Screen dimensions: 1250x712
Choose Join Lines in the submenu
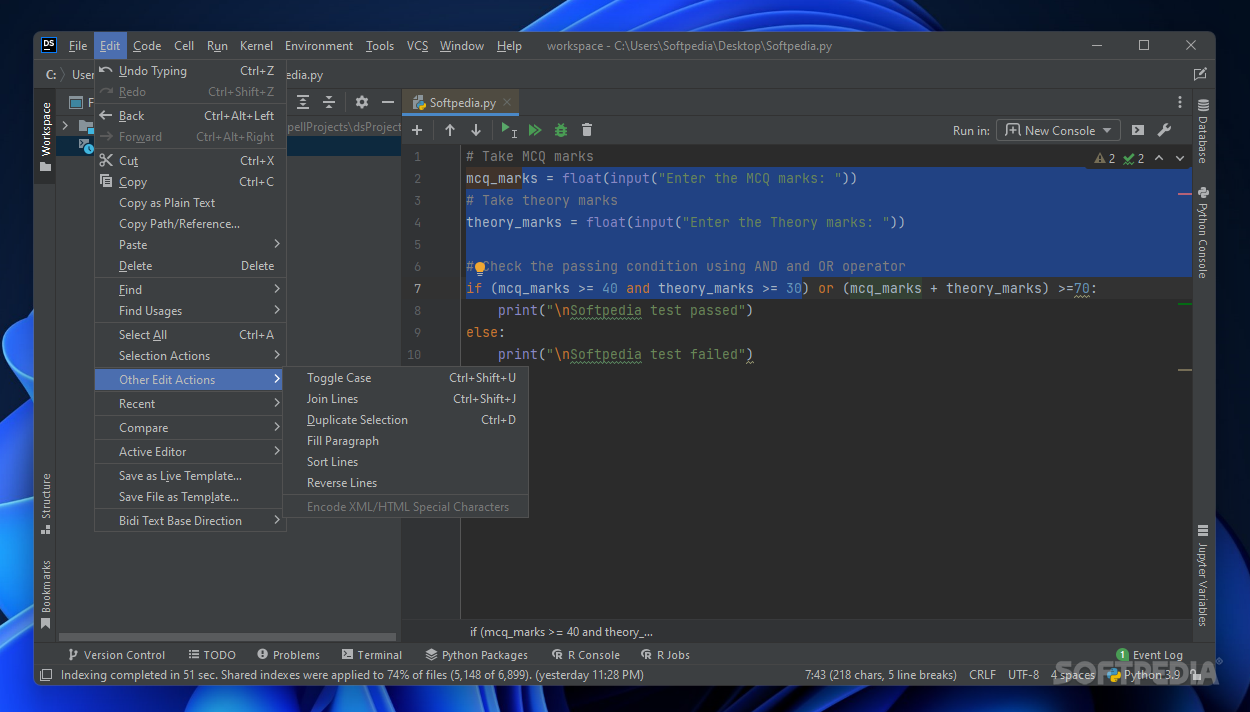pyautogui.click(x=405, y=399)
